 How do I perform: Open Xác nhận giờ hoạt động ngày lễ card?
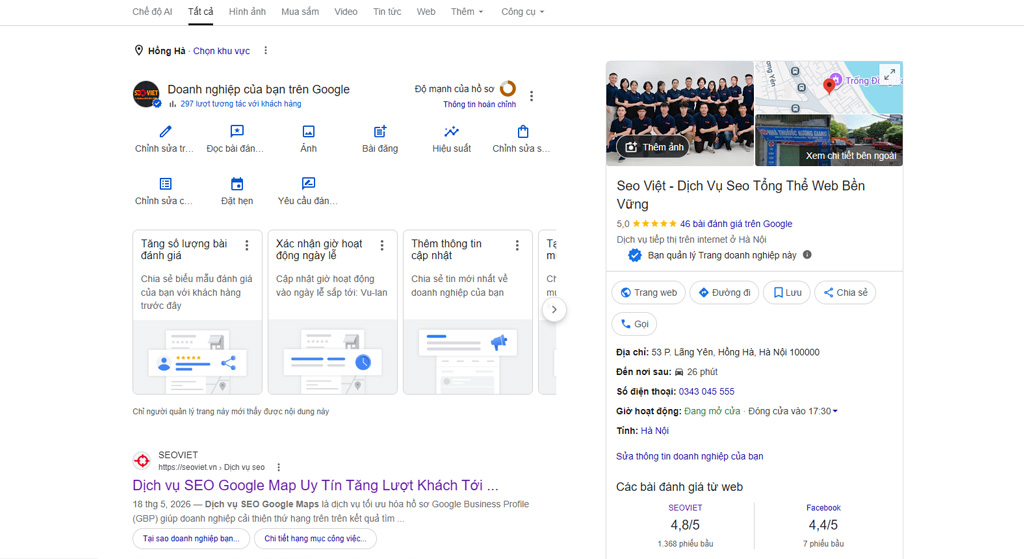tap(332, 312)
